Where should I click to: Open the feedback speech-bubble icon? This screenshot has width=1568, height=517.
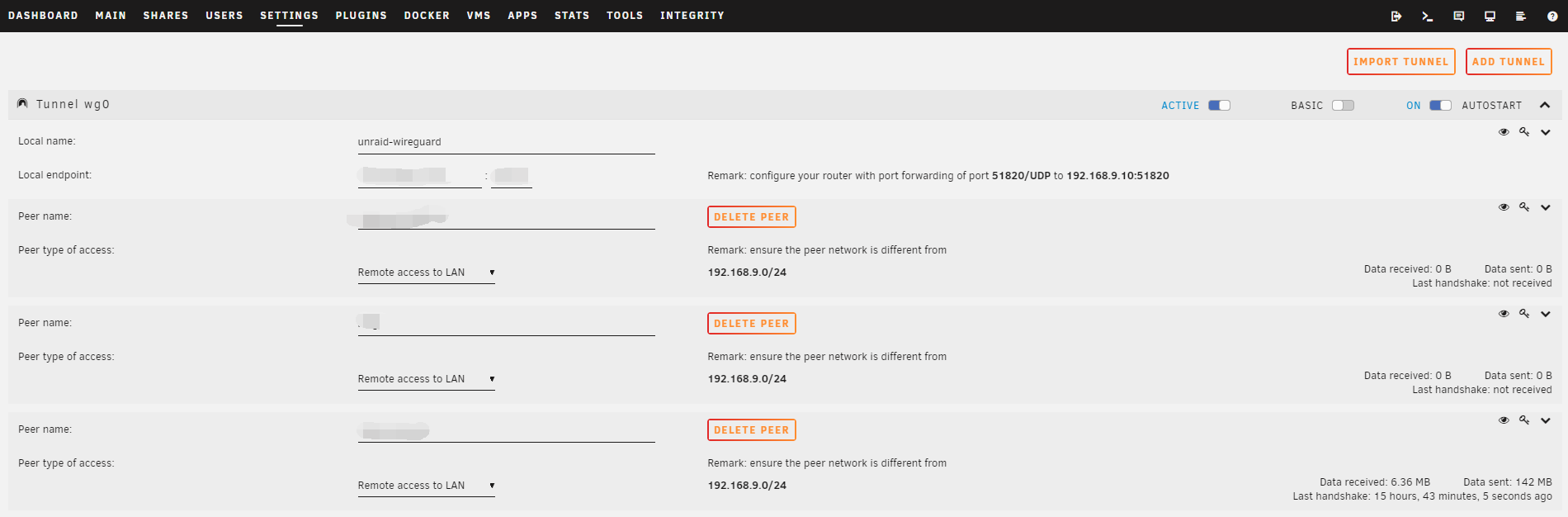pos(1459,16)
